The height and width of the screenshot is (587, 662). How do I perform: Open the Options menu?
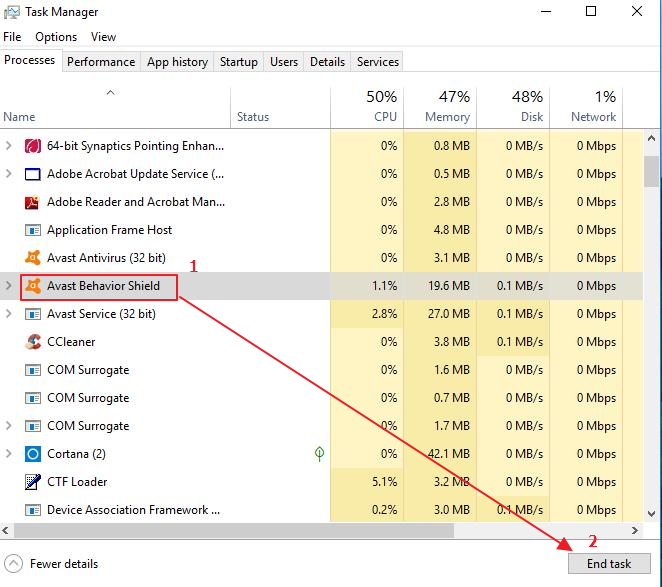(x=56, y=37)
